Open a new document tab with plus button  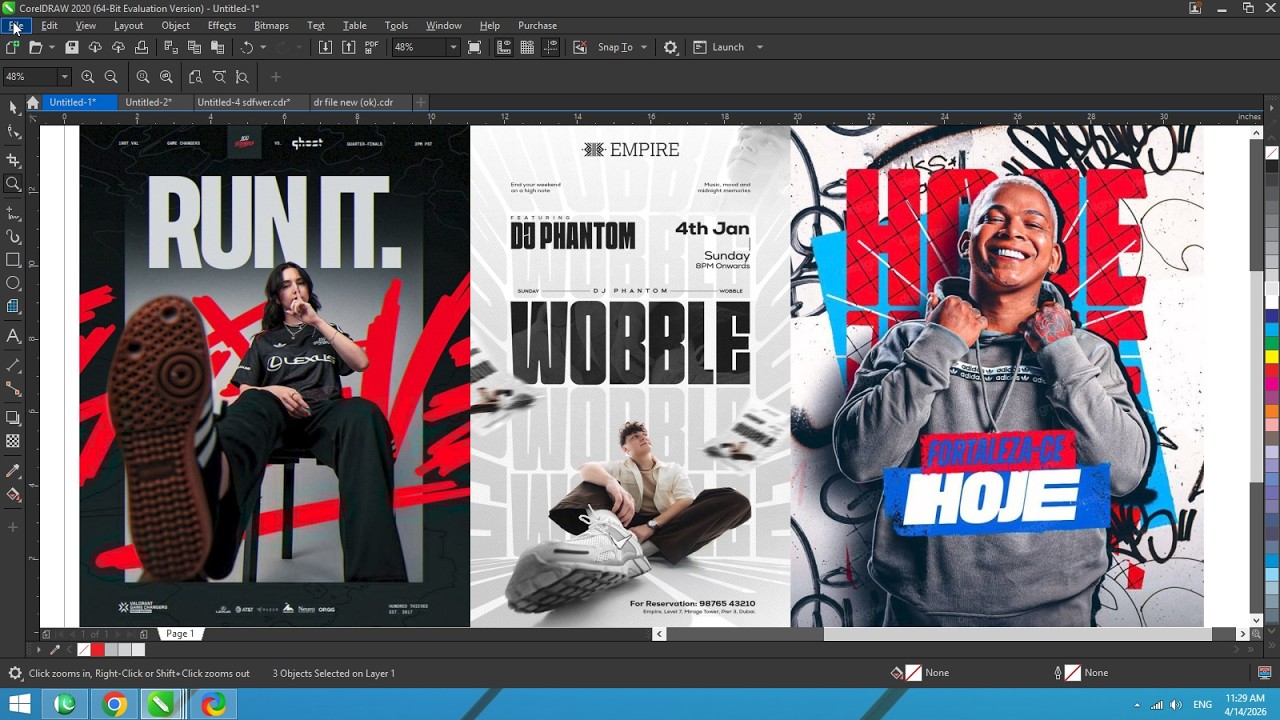click(x=421, y=102)
